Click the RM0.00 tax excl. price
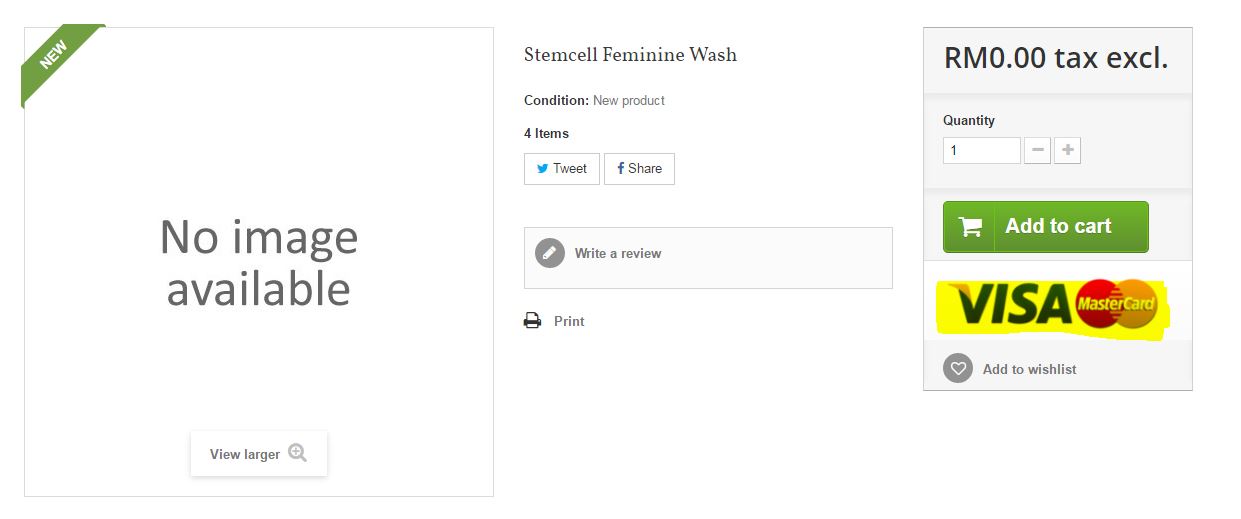Screen dimensions: 1241x519 (1056, 59)
